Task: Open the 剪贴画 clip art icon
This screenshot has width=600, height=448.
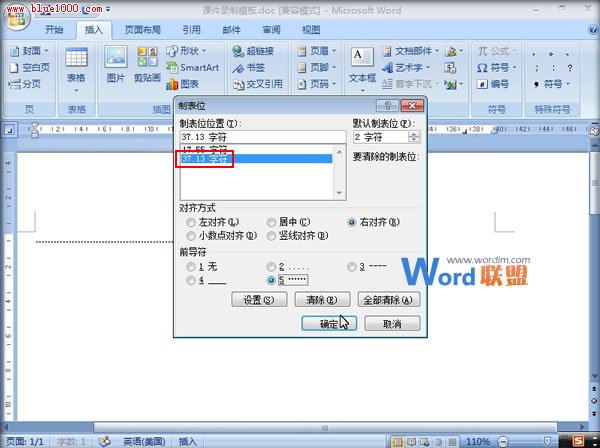Action: point(147,64)
